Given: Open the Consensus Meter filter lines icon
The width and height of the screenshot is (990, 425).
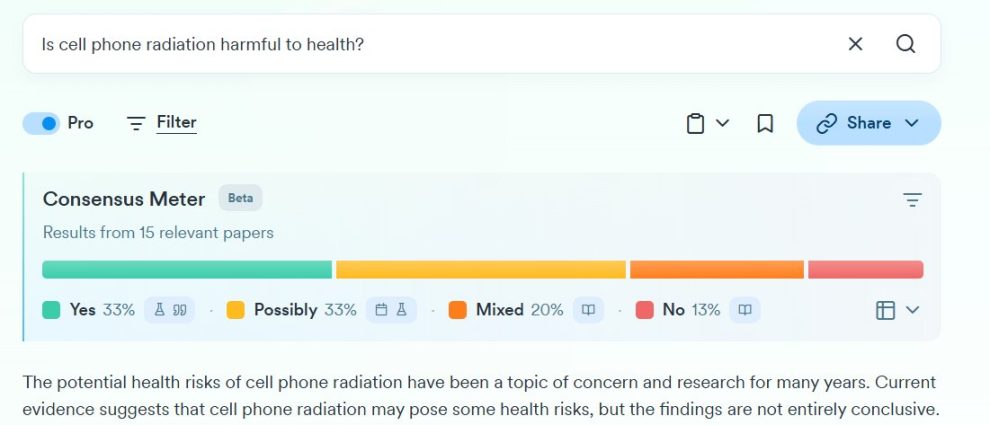Looking at the screenshot, I should point(912,200).
